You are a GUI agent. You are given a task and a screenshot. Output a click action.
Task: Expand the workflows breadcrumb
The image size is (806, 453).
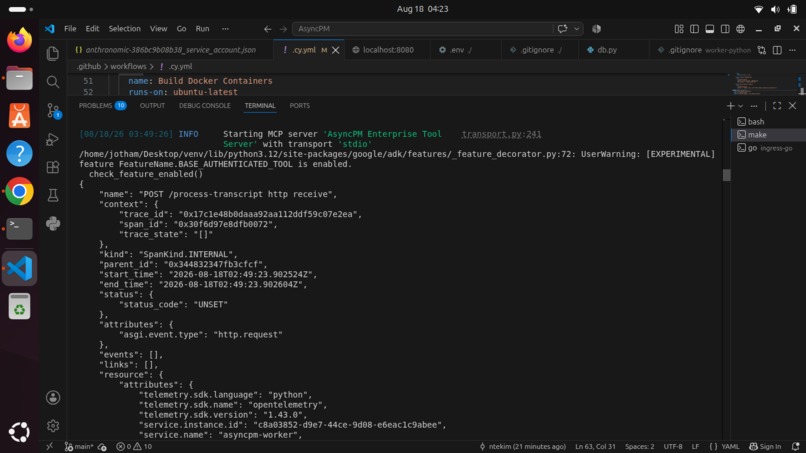tap(128, 66)
